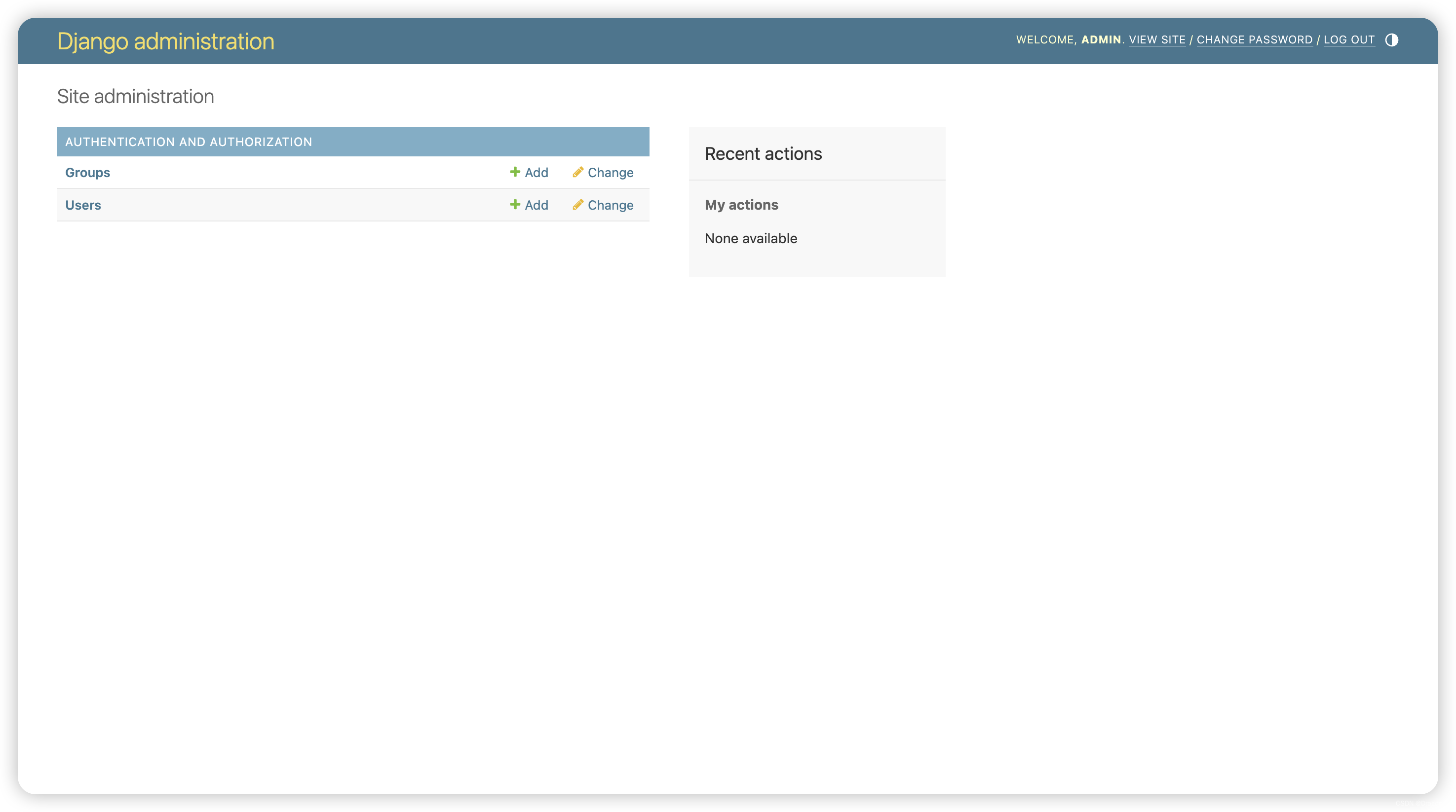Screen dimensions: 1456x812
Task: Click the My actions section label
Action: coord(741,205)
